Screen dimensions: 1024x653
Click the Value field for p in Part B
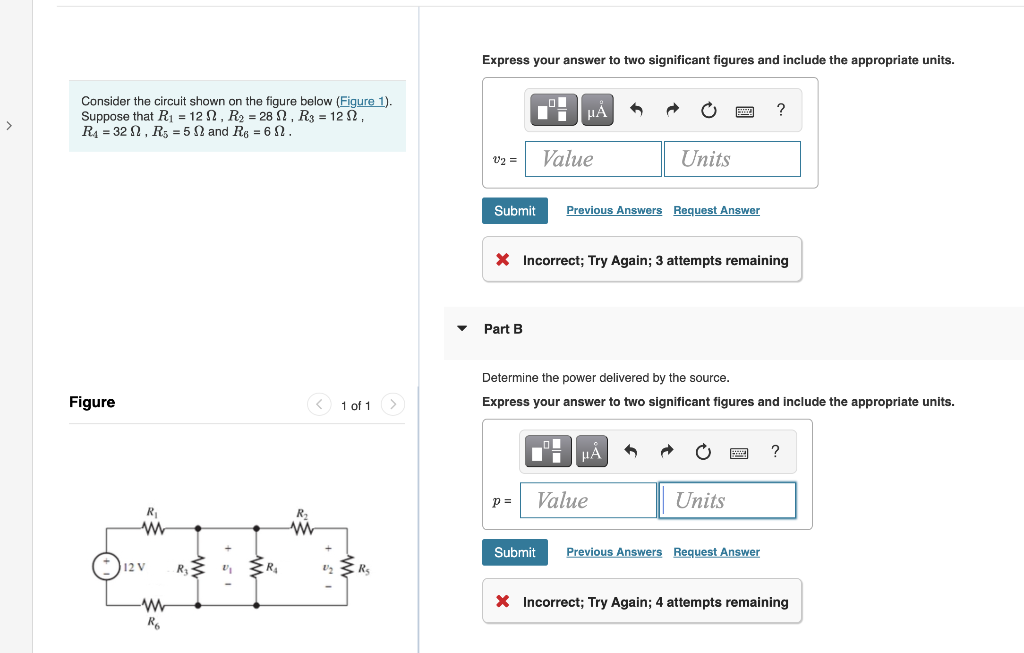[x=588, y=500]
